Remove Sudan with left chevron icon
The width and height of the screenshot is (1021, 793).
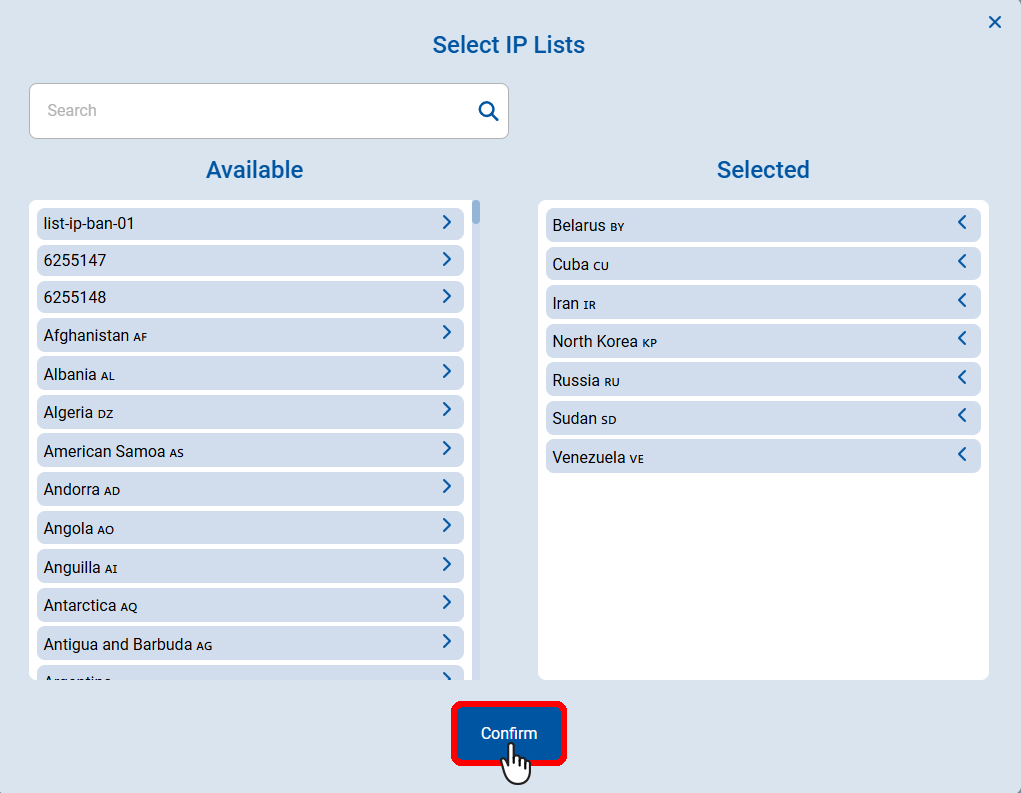pos(962,415)
